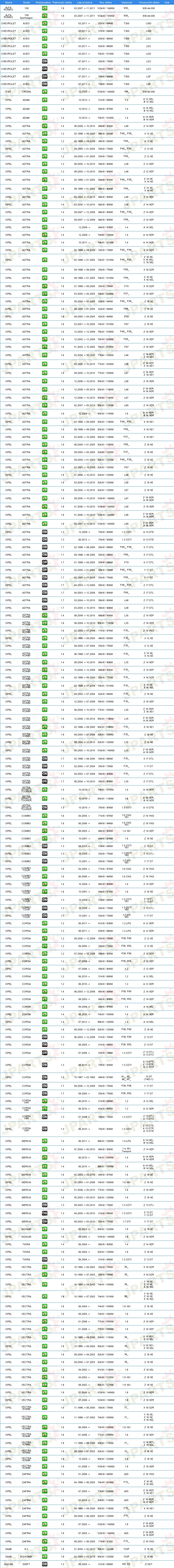Viewport: 174px width, 1568px height.
Task: Click body code MZ, EZ in the SWIFT row
Action: click(x=126, y=1564)
